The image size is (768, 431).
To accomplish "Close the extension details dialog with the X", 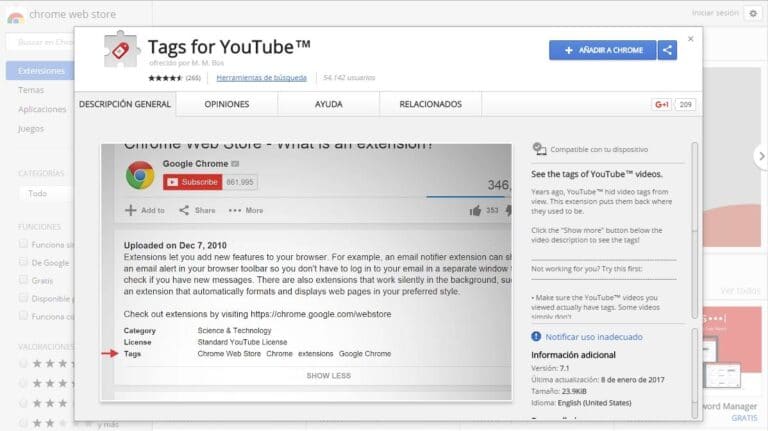I will click(690, 39).
